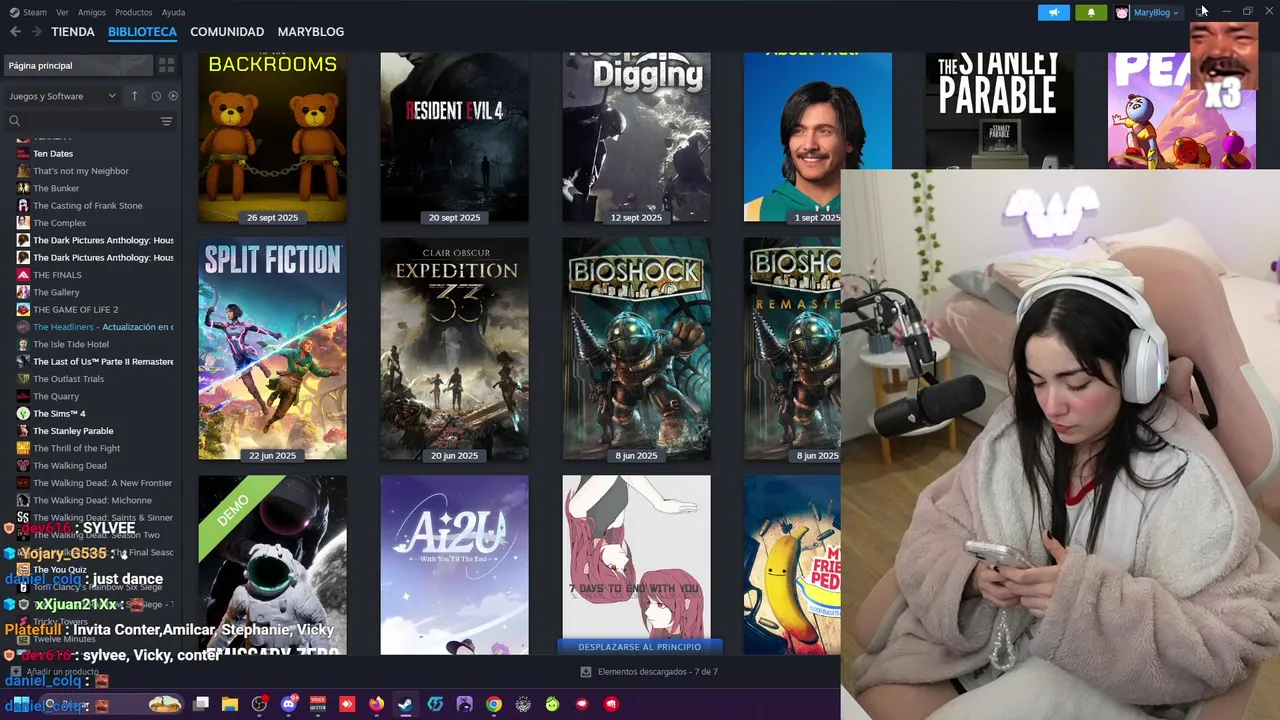Click DESPLAZARSE AL PRINCIPIO button
The width and height of the screenshot is (1280, 720).
point(639,646)
